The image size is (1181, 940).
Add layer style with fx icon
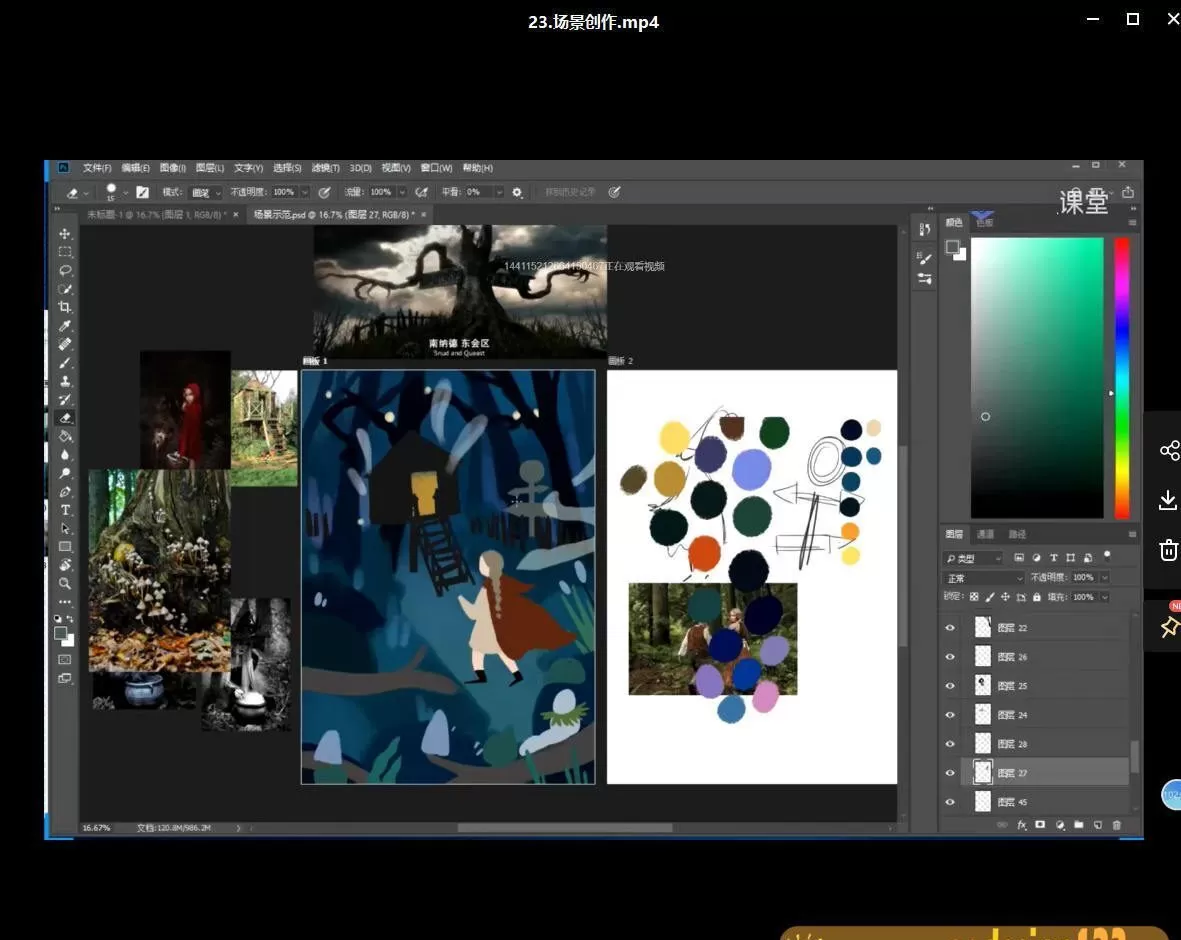tap(1022, 825)
